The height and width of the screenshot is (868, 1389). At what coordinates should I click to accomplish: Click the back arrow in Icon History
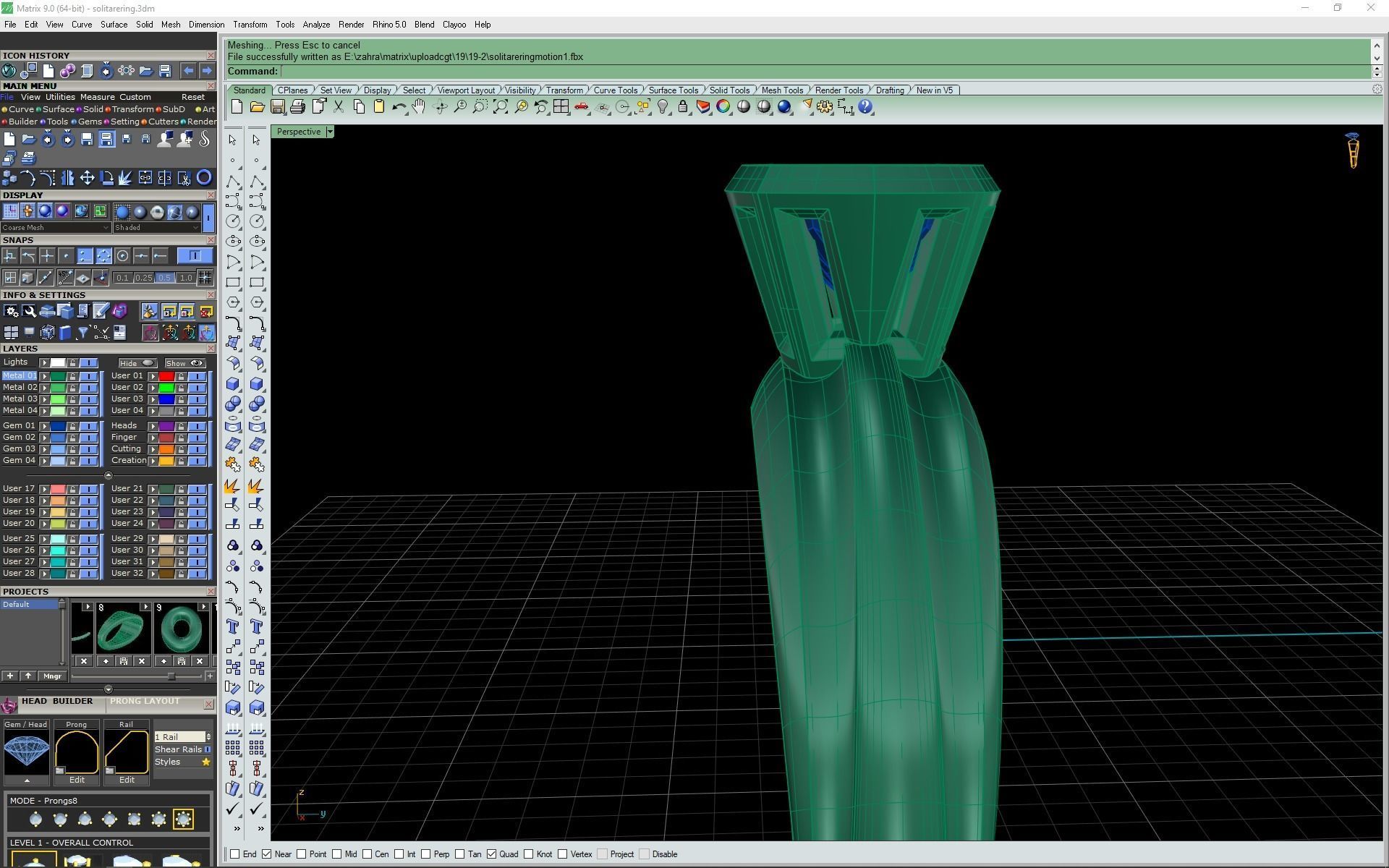188,70
